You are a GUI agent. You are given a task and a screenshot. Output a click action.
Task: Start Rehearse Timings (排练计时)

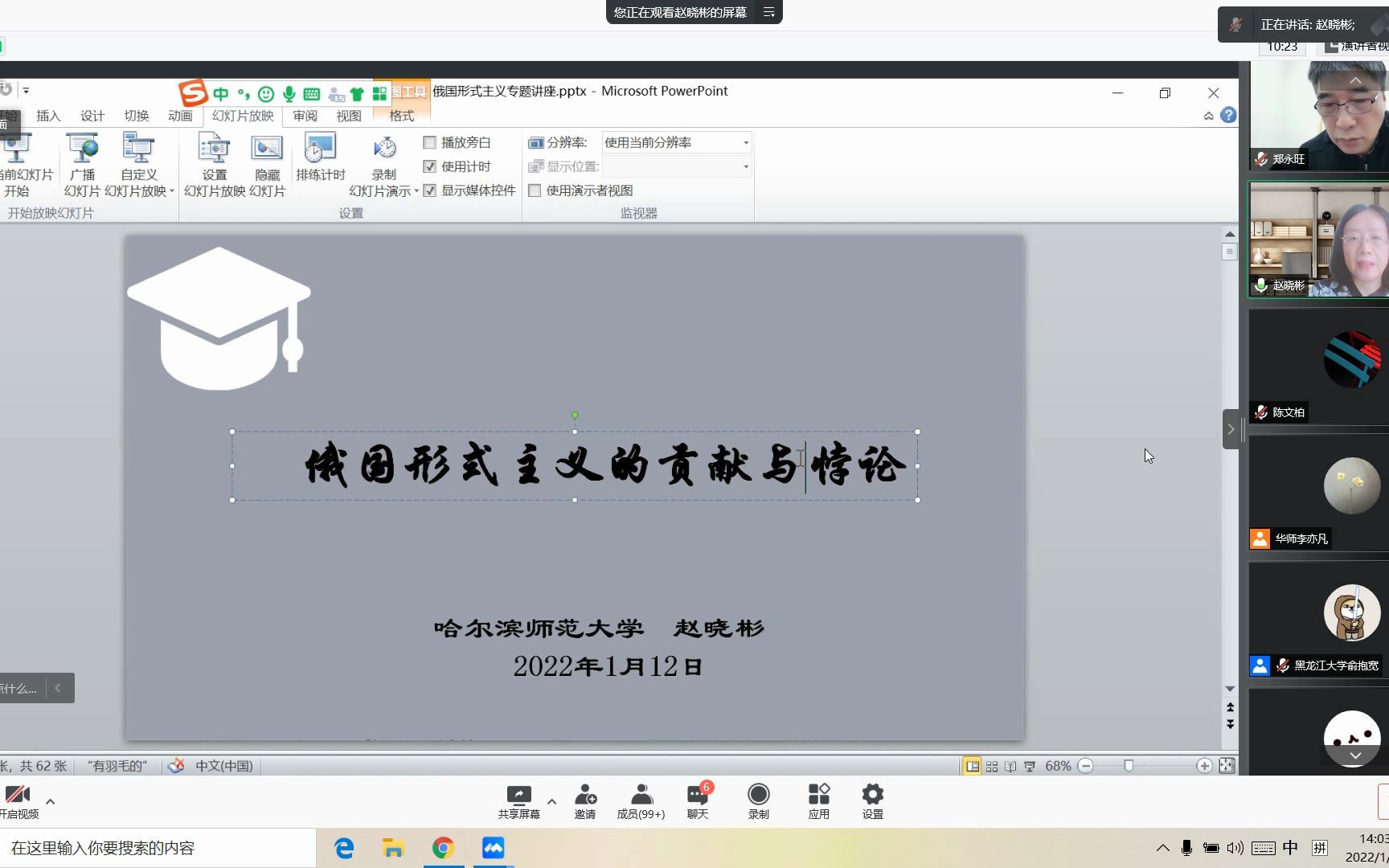pos(320,158)
